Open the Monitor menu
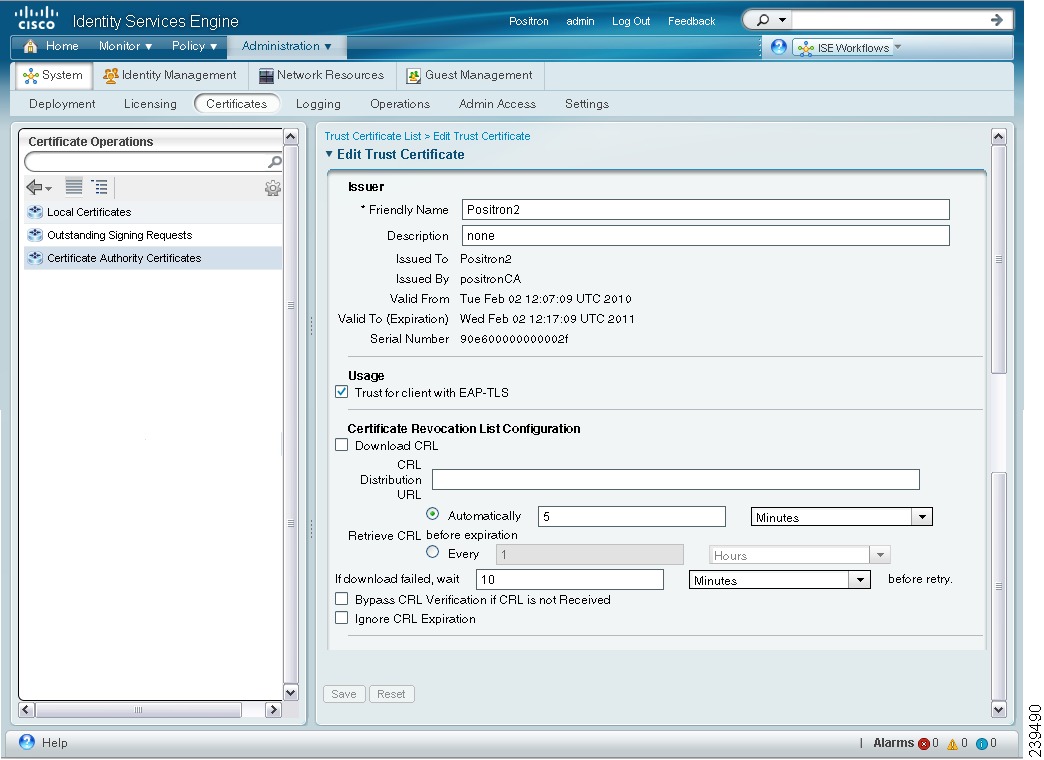Image resolution: width=1044 pixels, height=760 pixels. (125, 46)
